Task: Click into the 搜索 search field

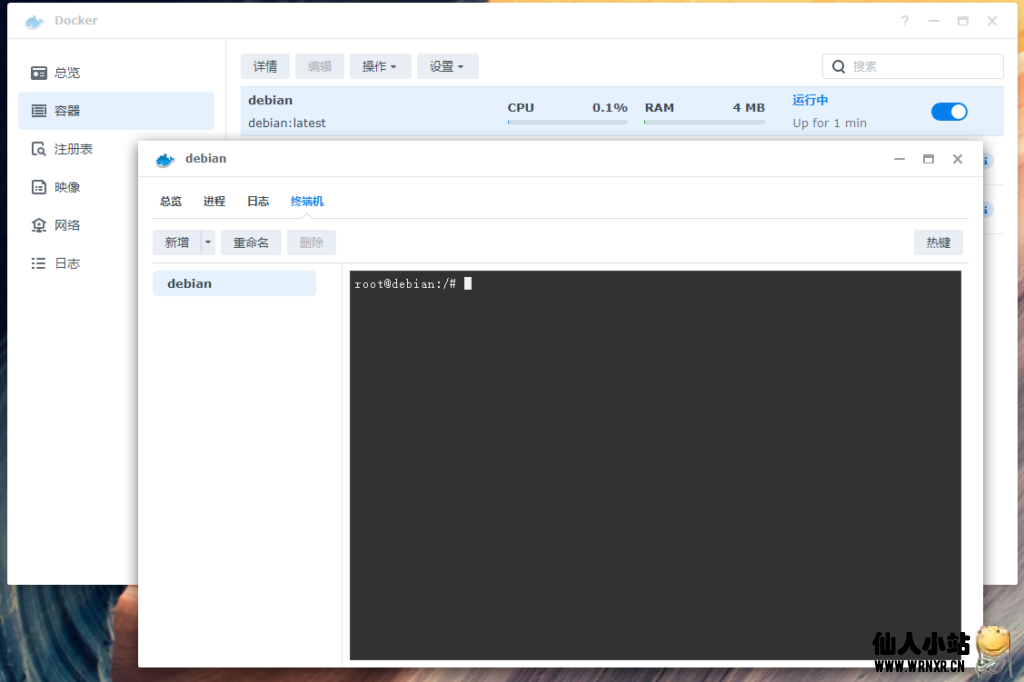Action: pos(922,67)
